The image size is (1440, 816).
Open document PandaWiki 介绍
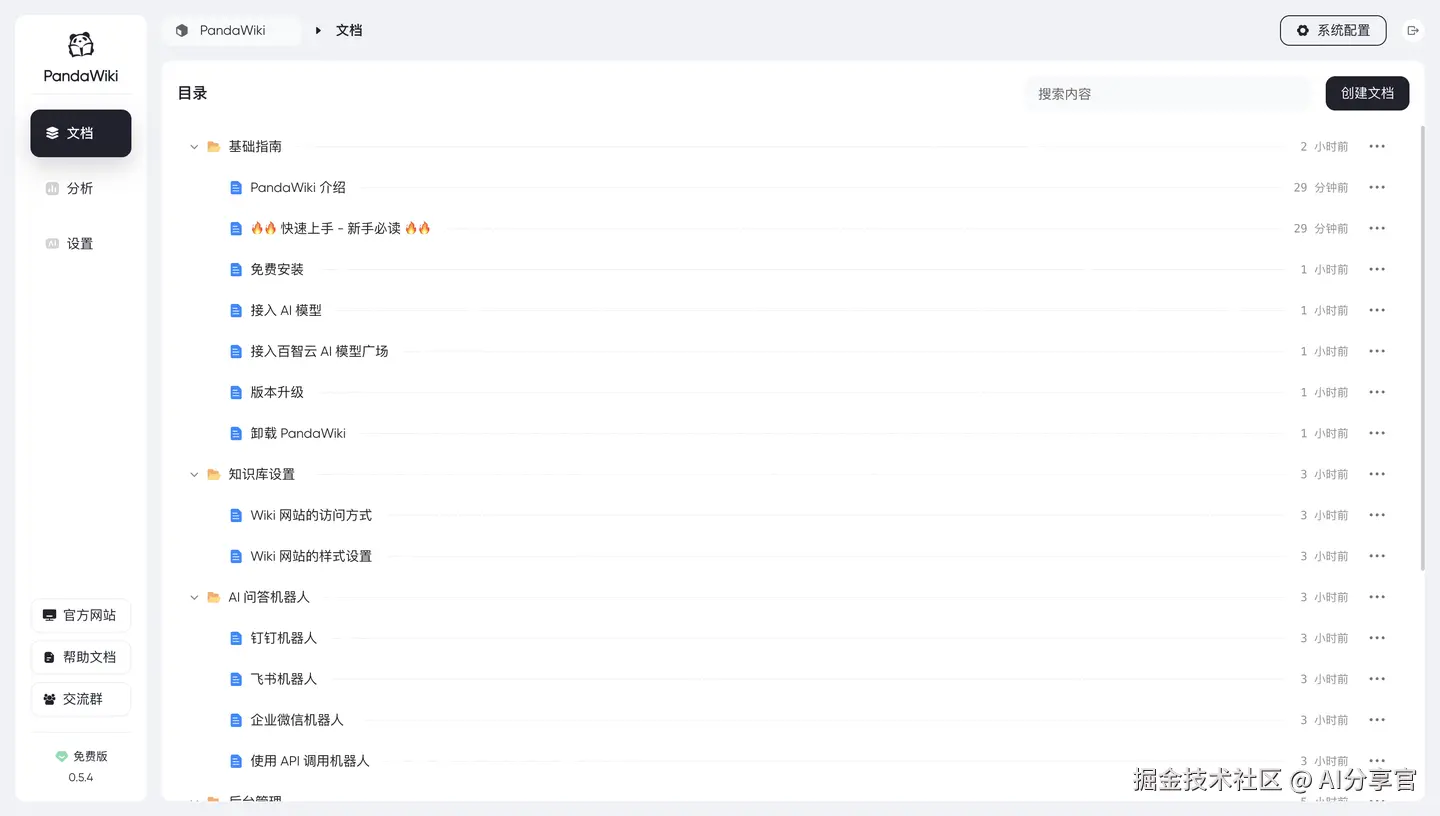tap(298, 188)
